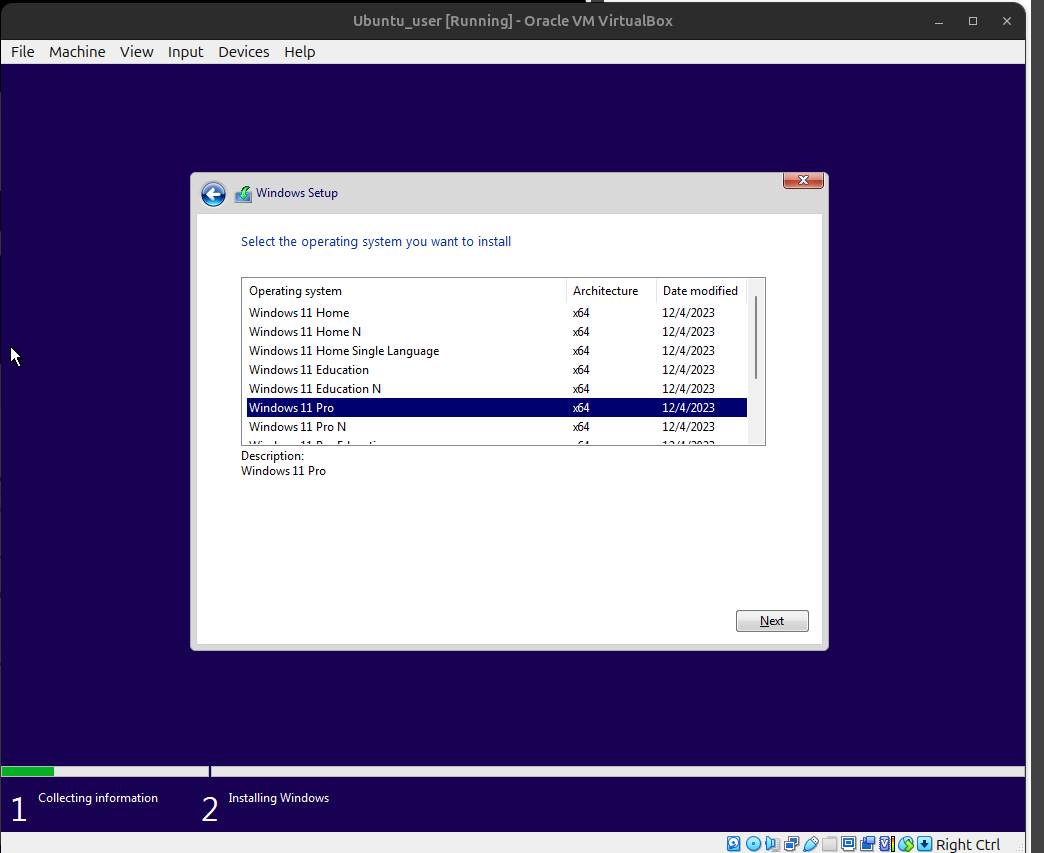Click the Right Ctrl host key label
The width and height of the screenshot is (1044, 853).
(x=968, y=844)
